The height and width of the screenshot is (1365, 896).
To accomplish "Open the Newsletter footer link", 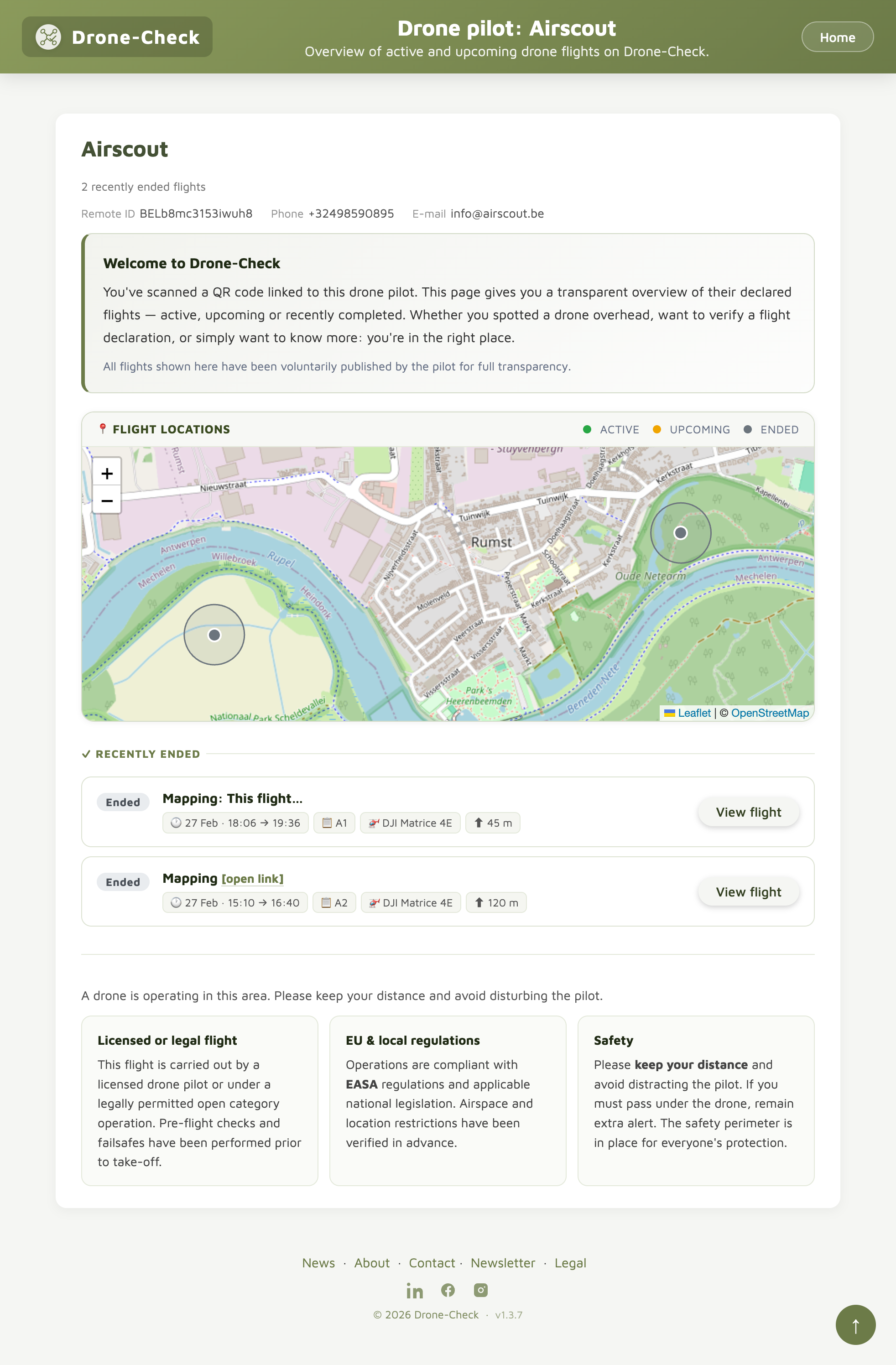I will [x=502, y=1263].
